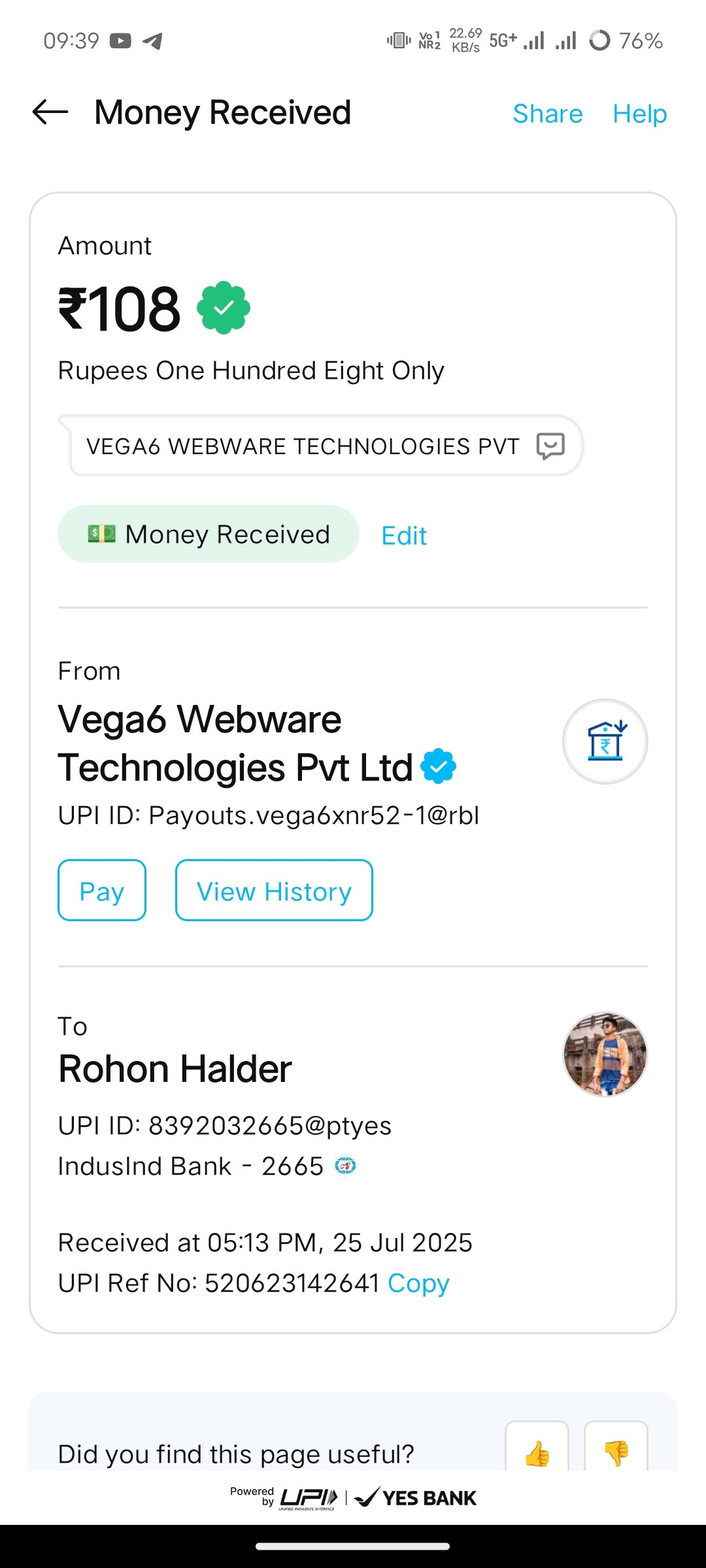Open Rohon Halder's profile photo

click(x=605, y=1054)
